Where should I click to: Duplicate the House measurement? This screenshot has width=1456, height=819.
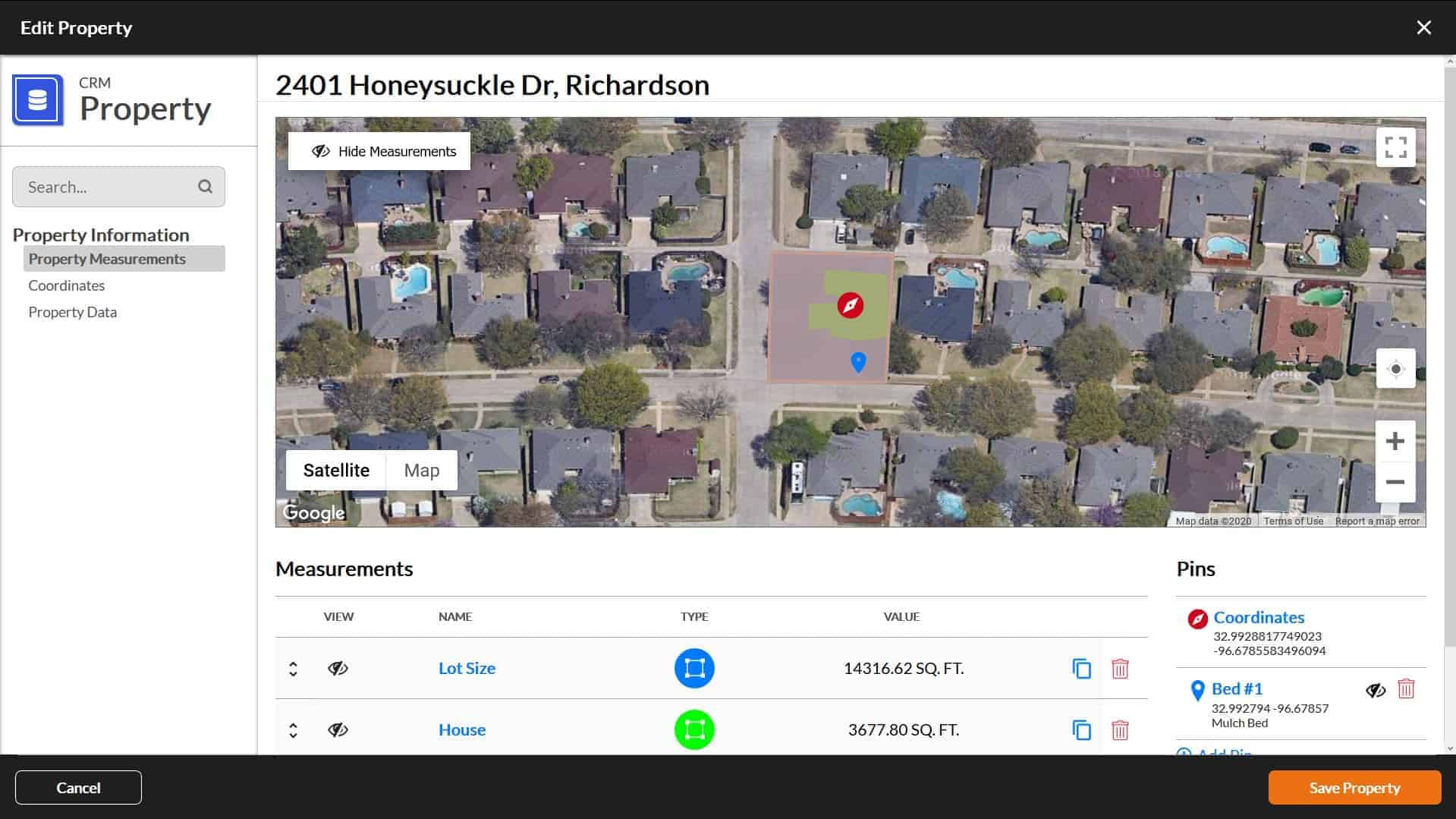click(x=1081, y=730)
